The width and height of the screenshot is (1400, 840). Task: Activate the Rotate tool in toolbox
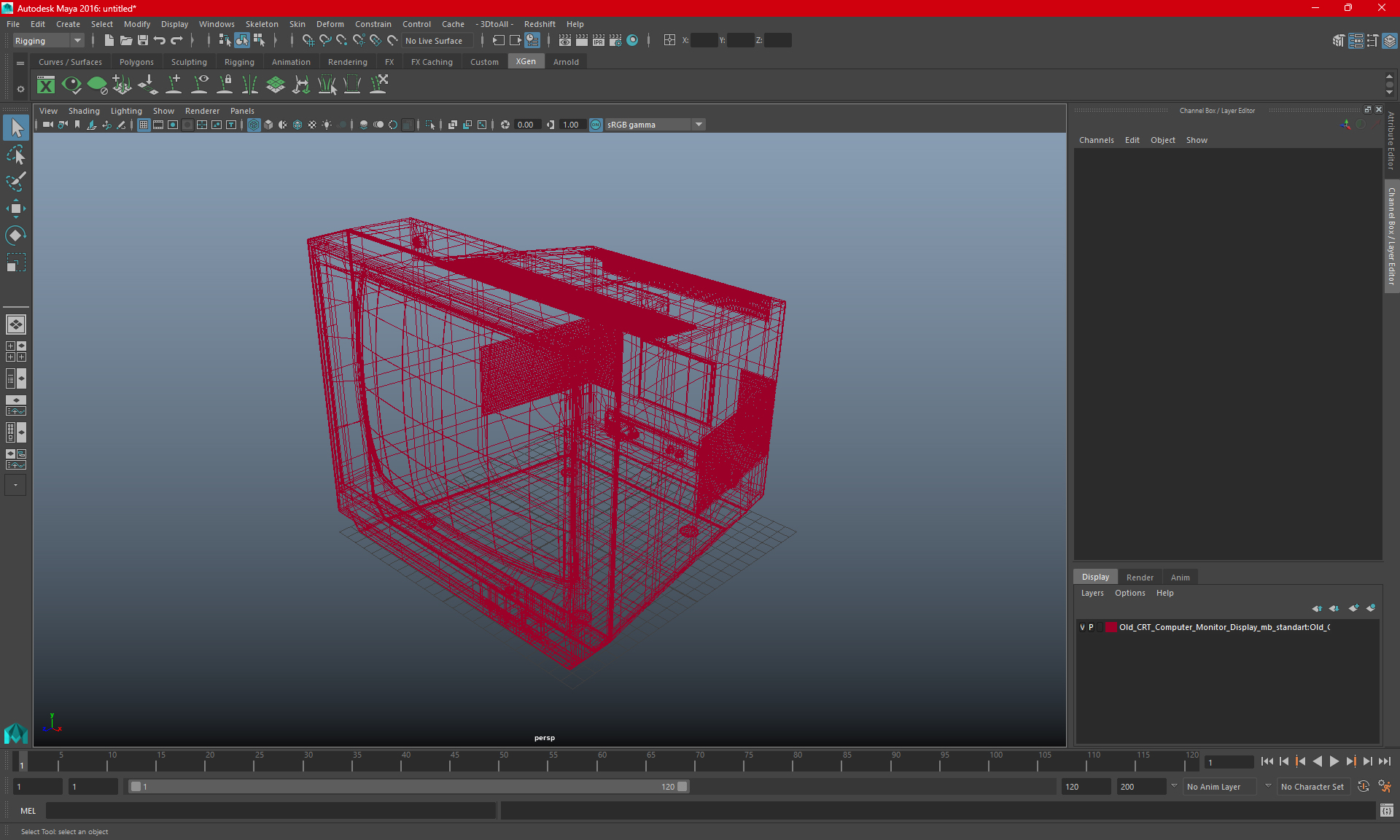16,235
